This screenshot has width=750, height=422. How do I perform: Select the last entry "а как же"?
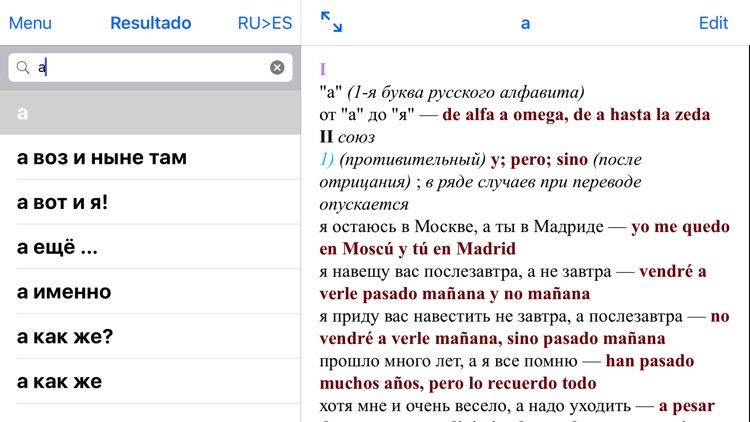60,382
